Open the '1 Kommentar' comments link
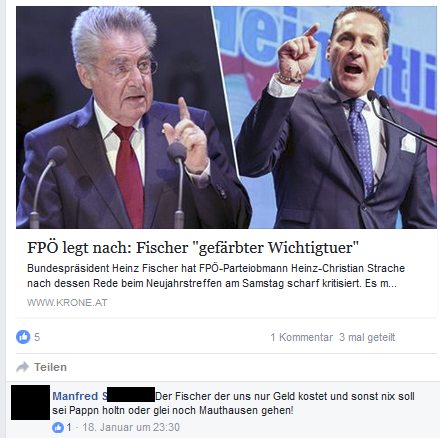The height and width of the screenshot is (438, 440). coord(302,337)
